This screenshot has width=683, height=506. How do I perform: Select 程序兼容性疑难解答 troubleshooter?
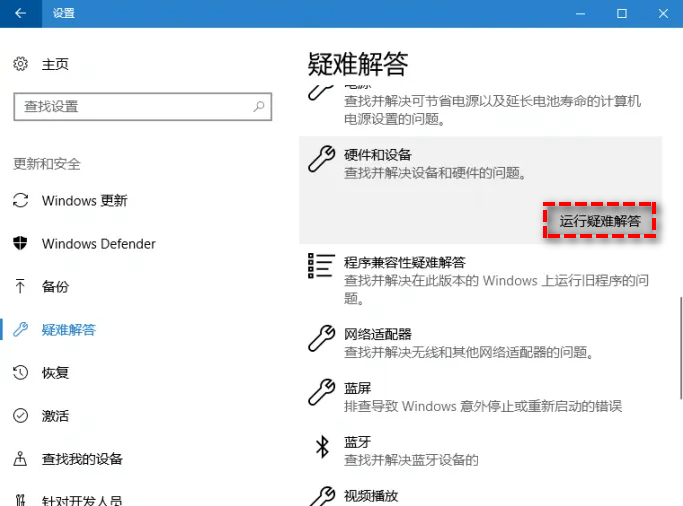point(405,262)
